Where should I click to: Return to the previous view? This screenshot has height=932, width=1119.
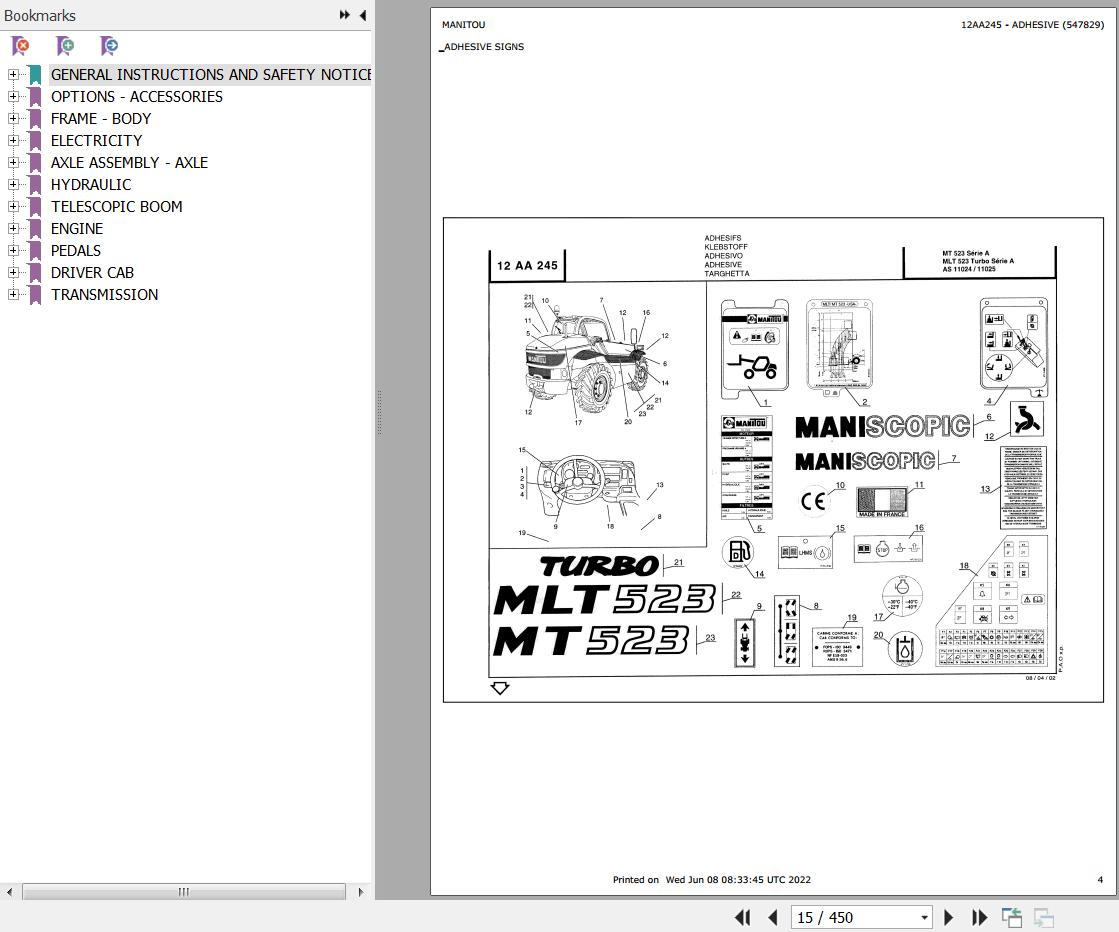click(1011, 917)
